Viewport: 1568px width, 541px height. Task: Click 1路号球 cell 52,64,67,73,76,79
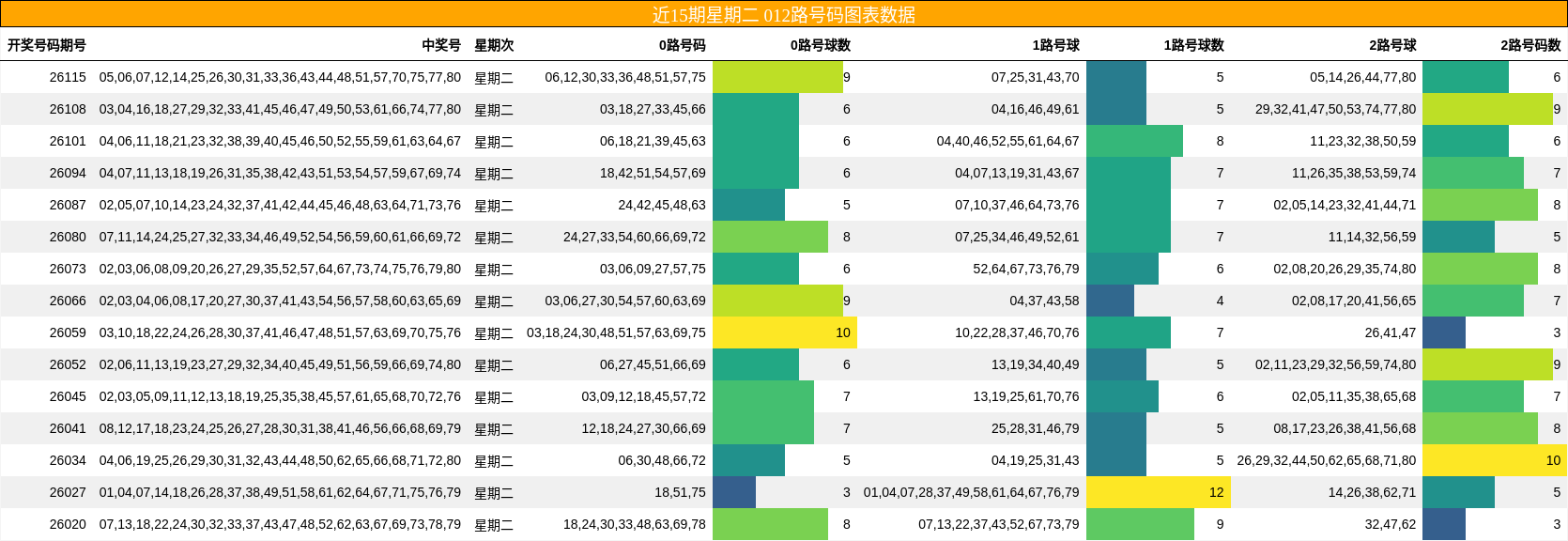pos(1026,269)
